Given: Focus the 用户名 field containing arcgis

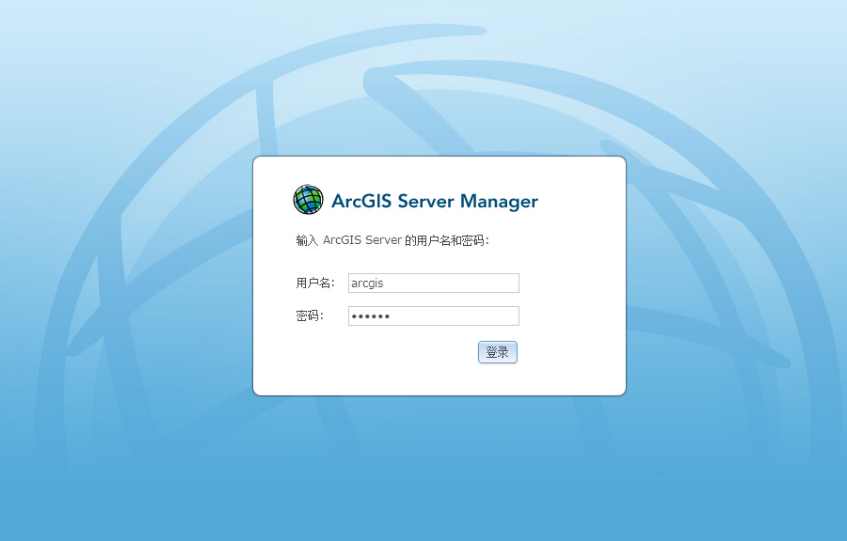Looking at the screenshot, I should (433, 283).
